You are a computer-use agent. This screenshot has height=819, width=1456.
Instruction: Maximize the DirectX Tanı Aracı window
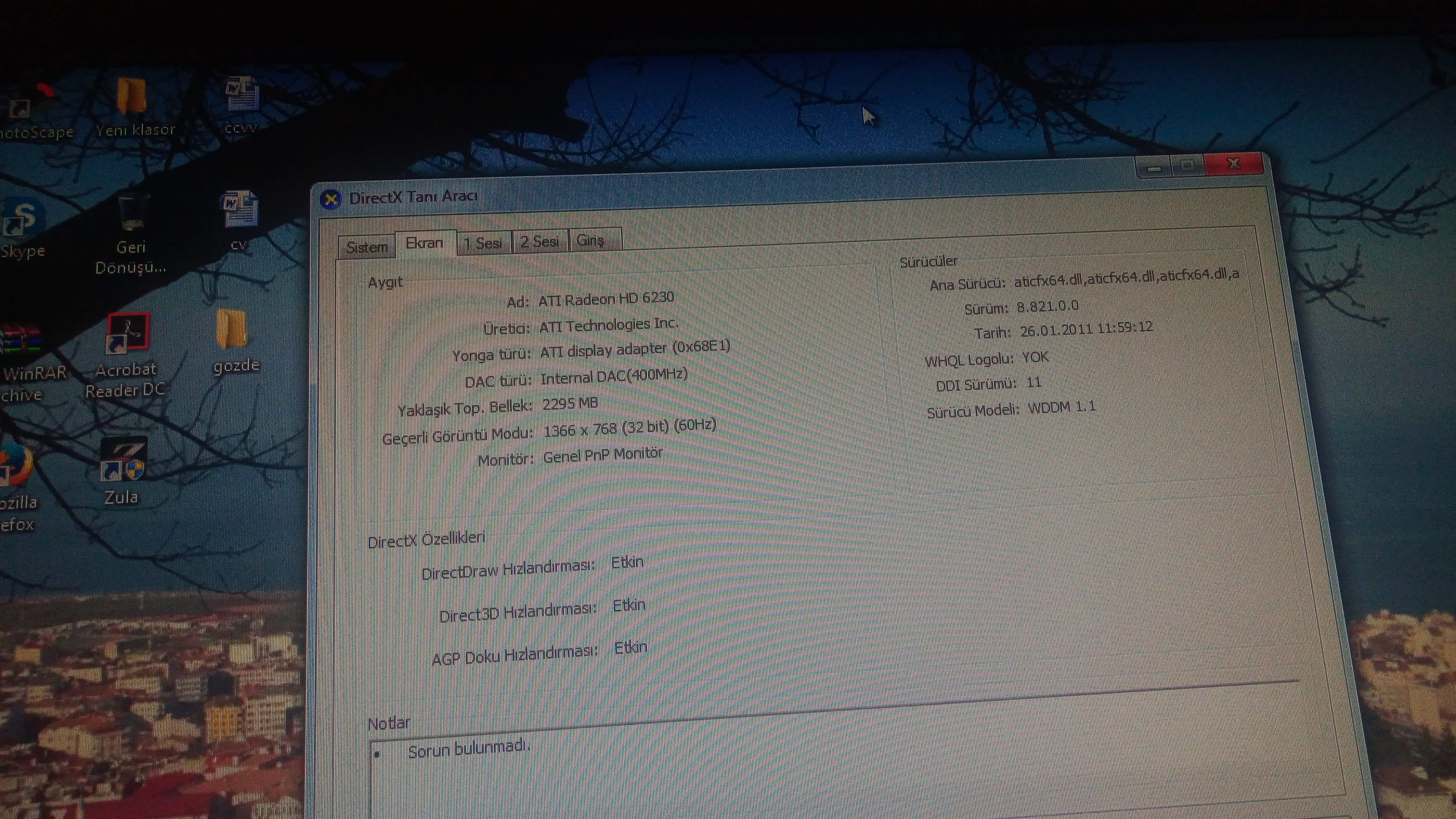(x=1188, y=166)
